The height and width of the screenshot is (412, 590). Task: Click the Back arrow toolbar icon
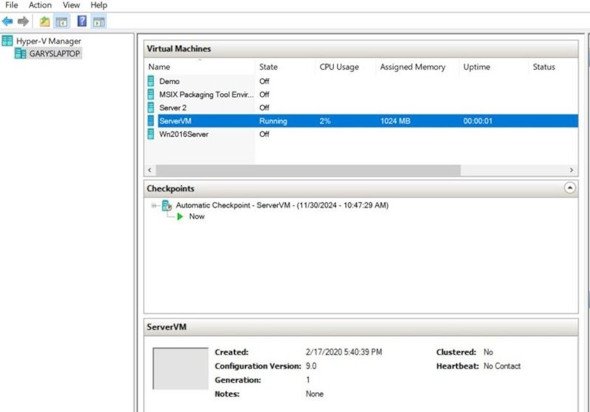[x=7, y=21]
